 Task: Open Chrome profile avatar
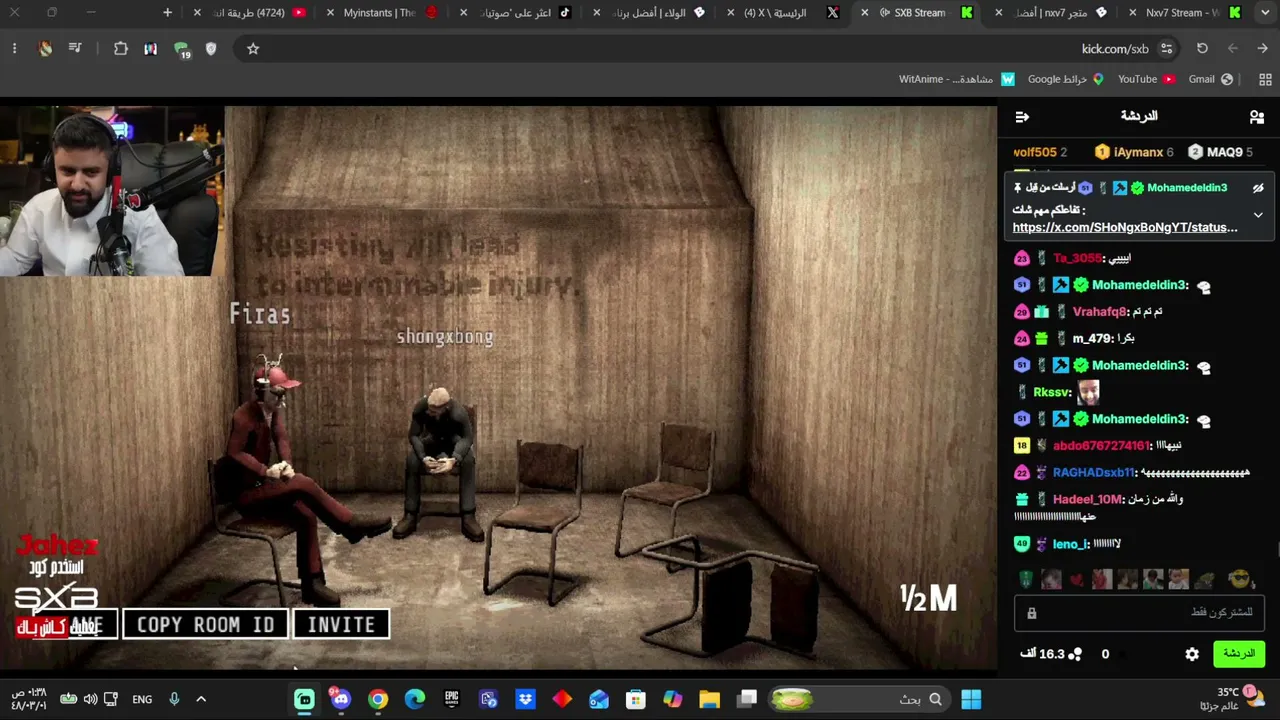(x=45, y=49)
